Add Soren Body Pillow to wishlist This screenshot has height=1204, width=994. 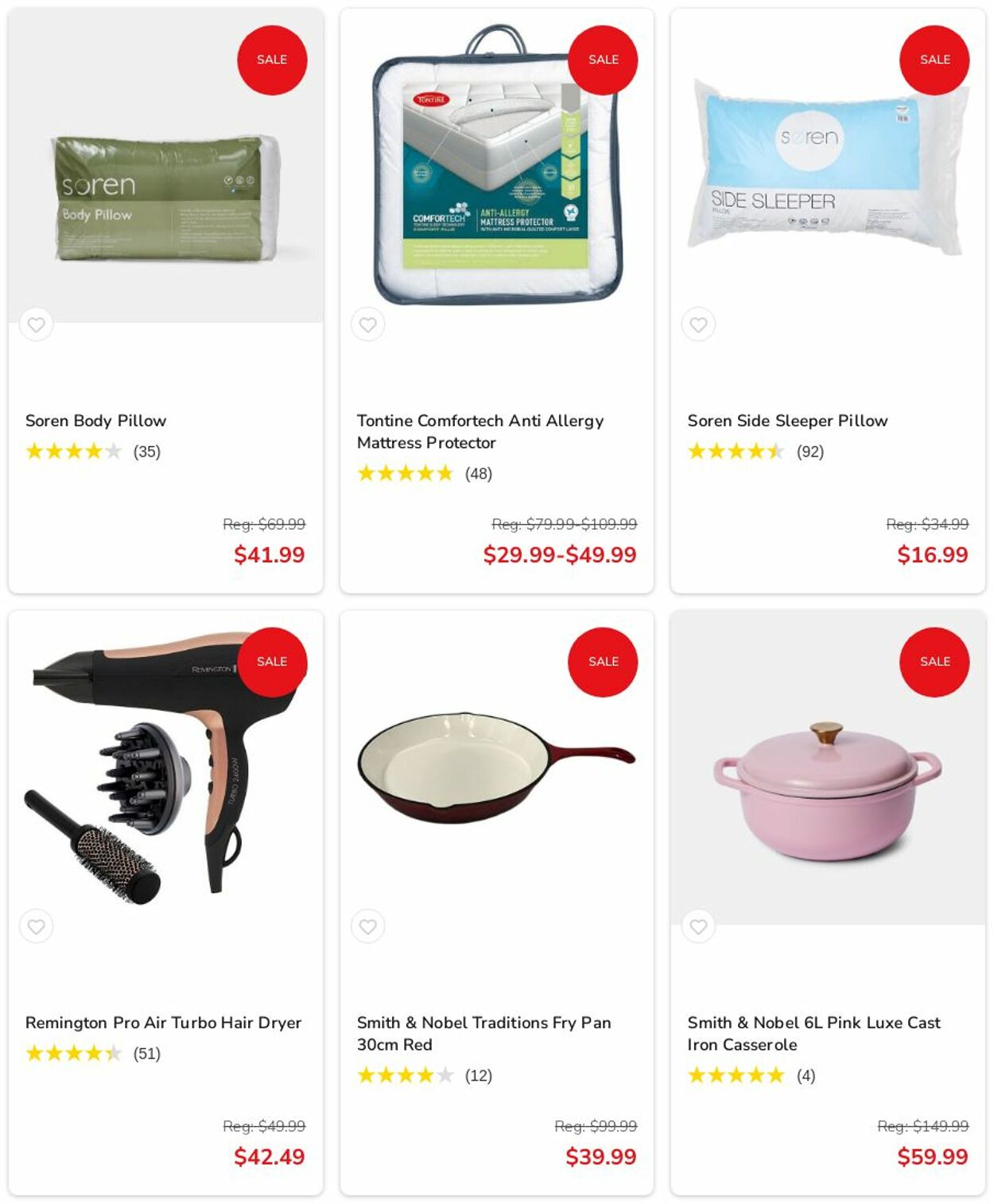pos(36,324)
